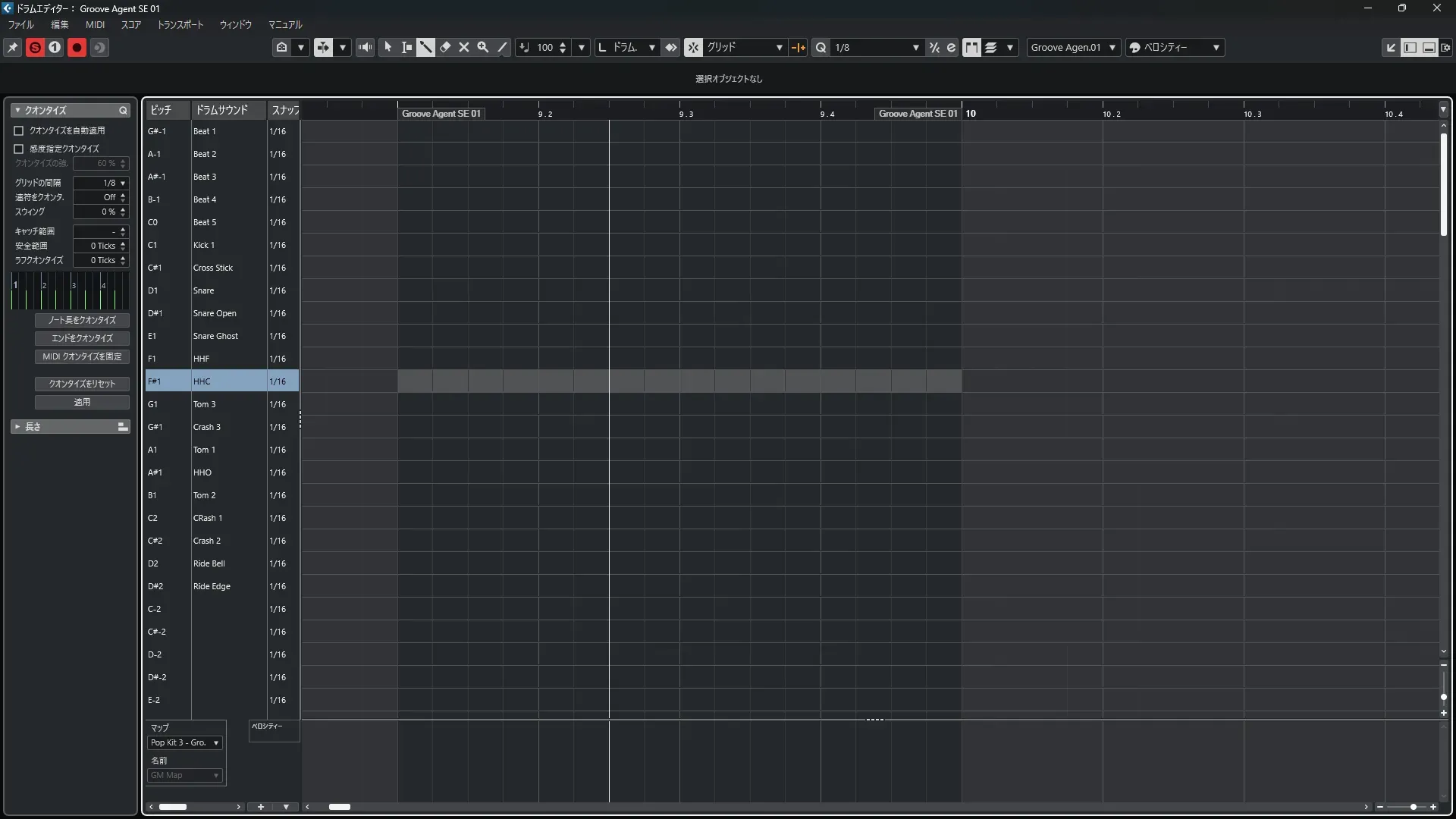Click the クオンタイズをリセット button
The height and width of the screenshot is (819, 1456).
pyautogui.click(x=82, y=384)
